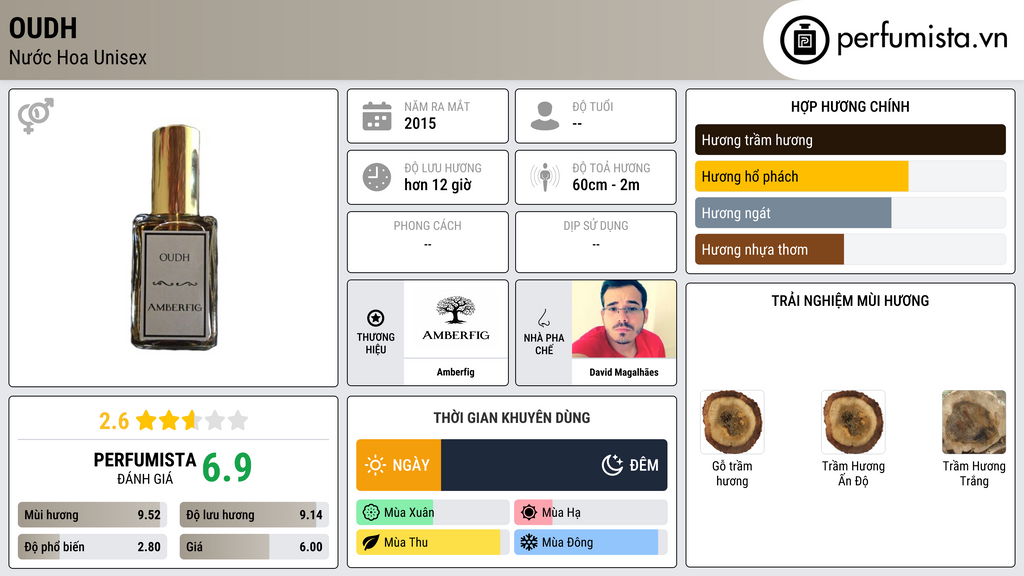Select the Gỗ trầm hương note image
This screenshot has width=1024, height=576.
pyautogui.click(x=732, y=422)
